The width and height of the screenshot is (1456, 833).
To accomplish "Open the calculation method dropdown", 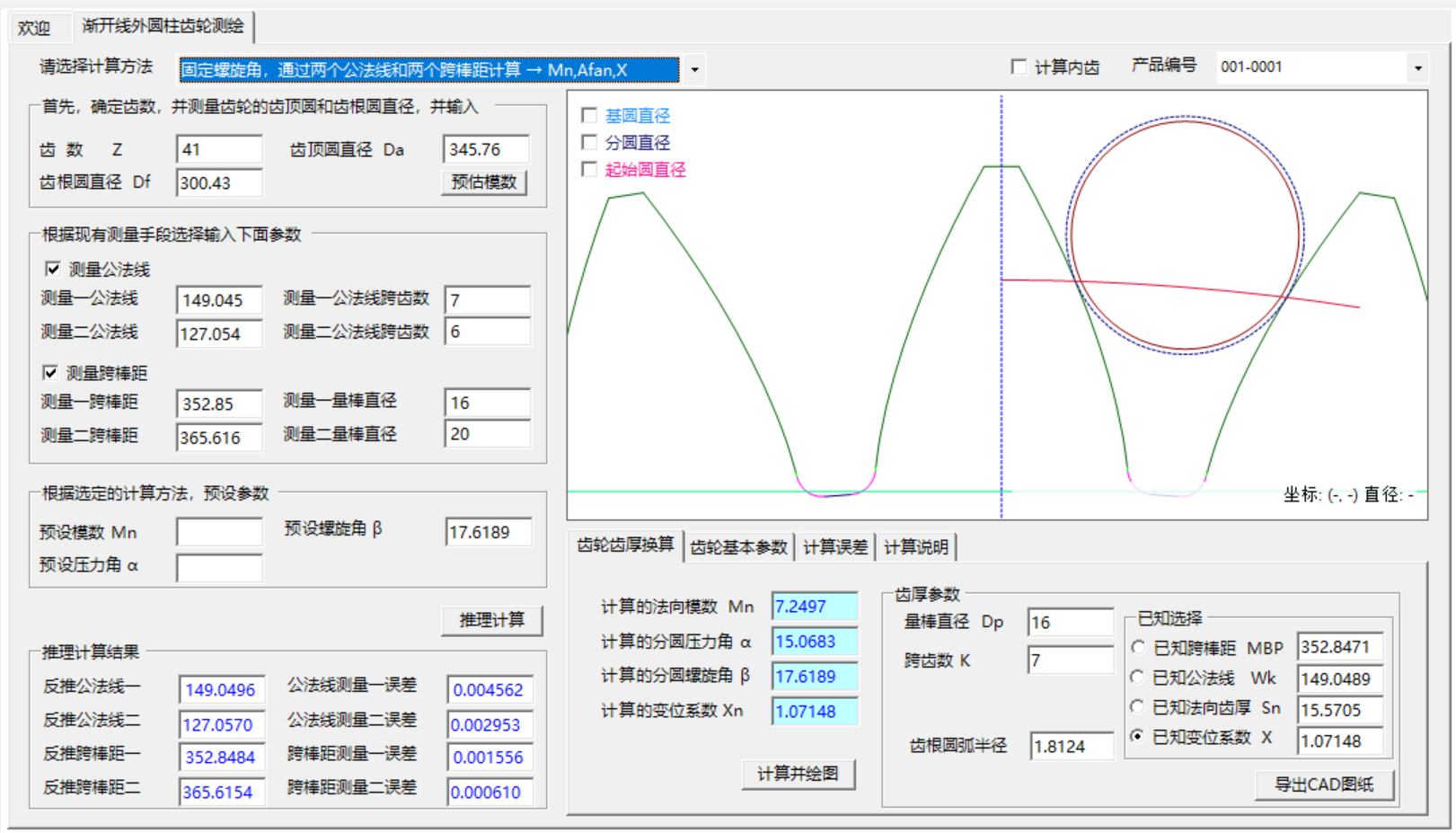I will click(x=694, y=70).
